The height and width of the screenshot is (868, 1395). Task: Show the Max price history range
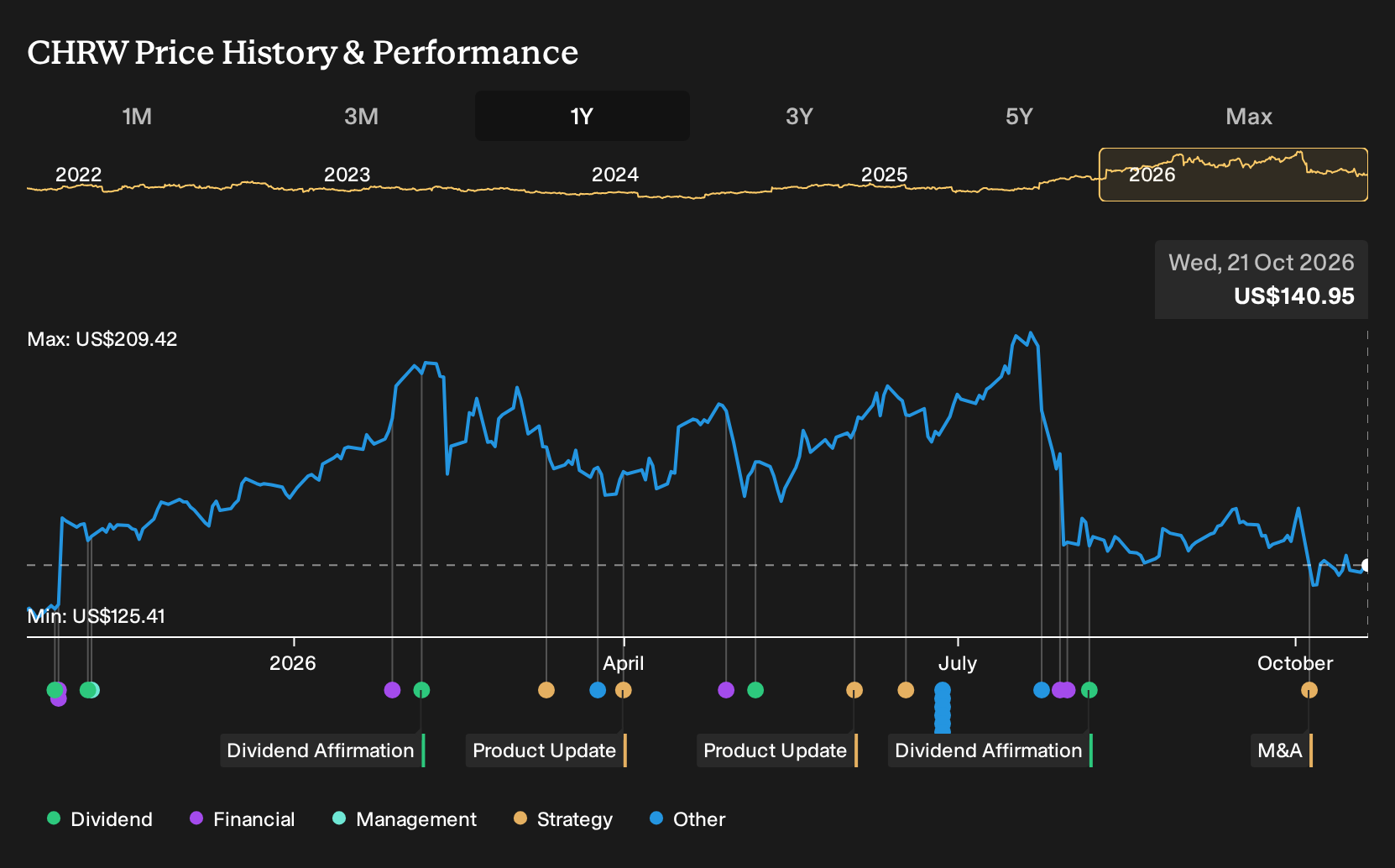[1249, 116]
